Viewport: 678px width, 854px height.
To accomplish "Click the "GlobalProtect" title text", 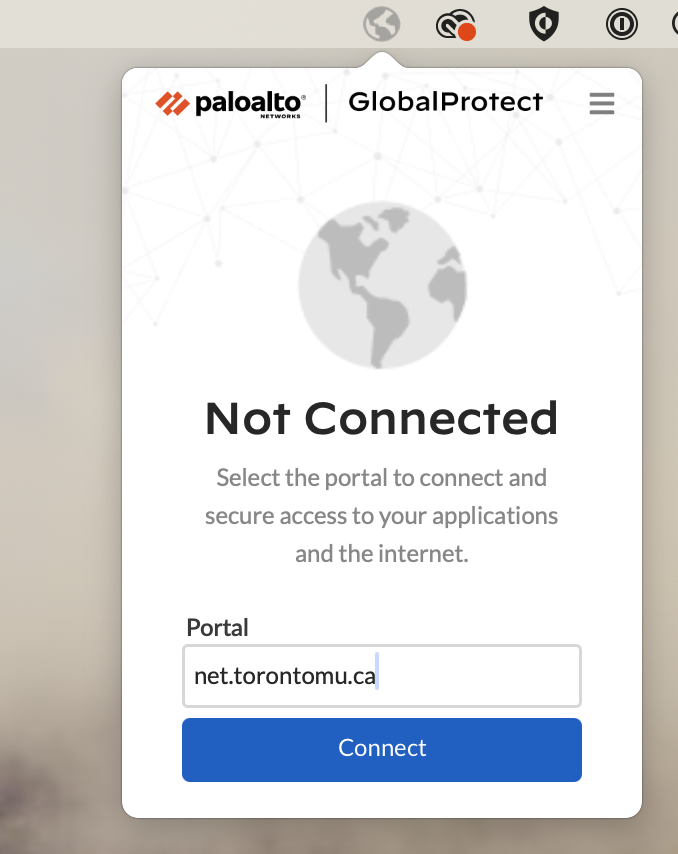I will [445, 102].
